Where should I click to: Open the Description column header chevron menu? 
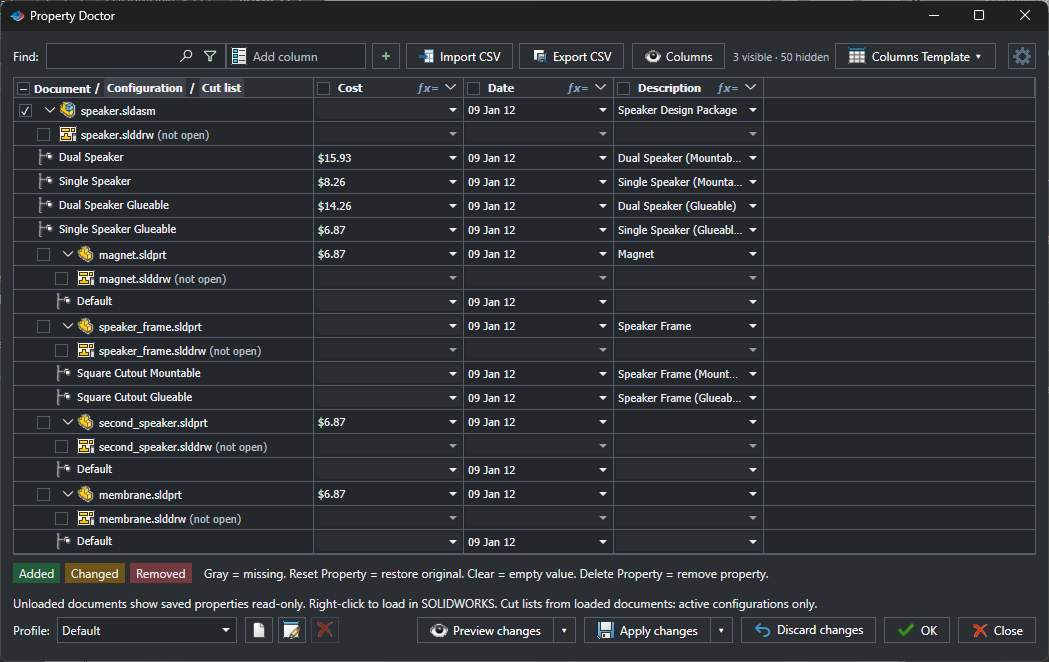[x=750, y=88]
